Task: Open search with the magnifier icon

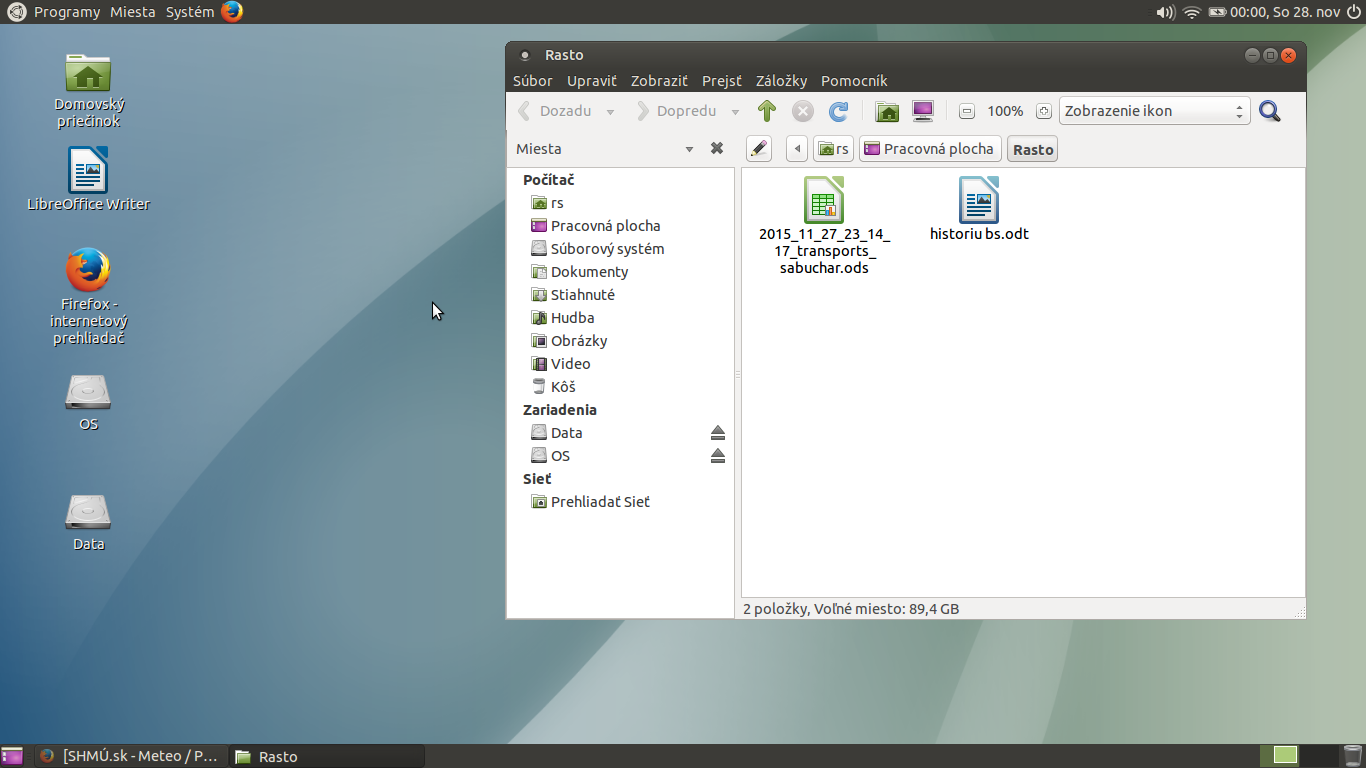Action: pos(1270,111)
